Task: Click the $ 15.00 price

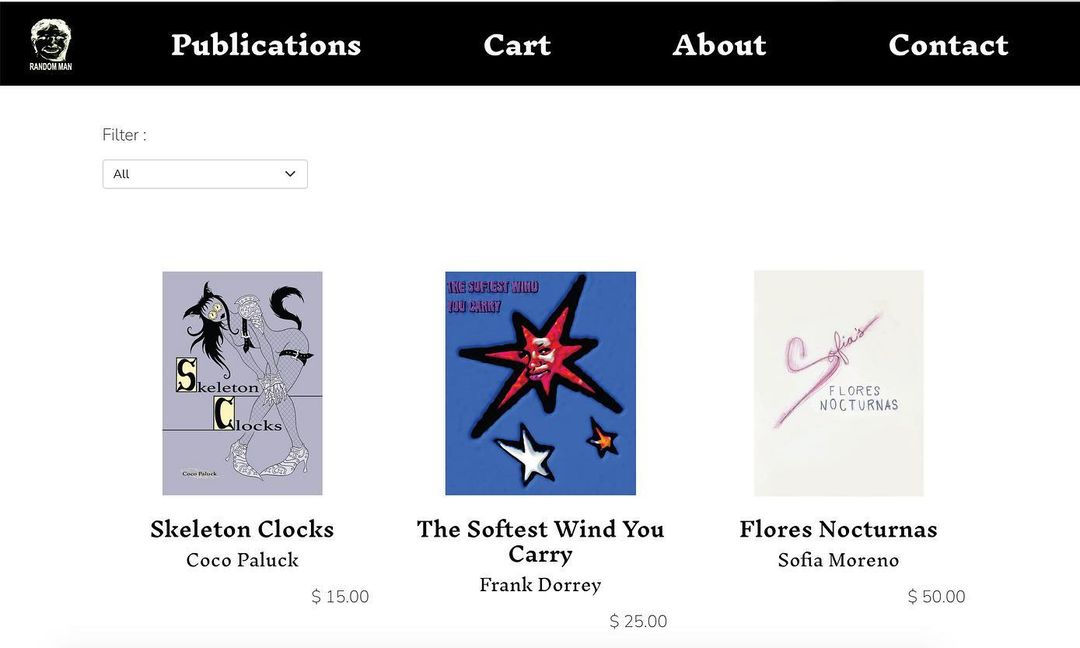Action: coord(340,597)
